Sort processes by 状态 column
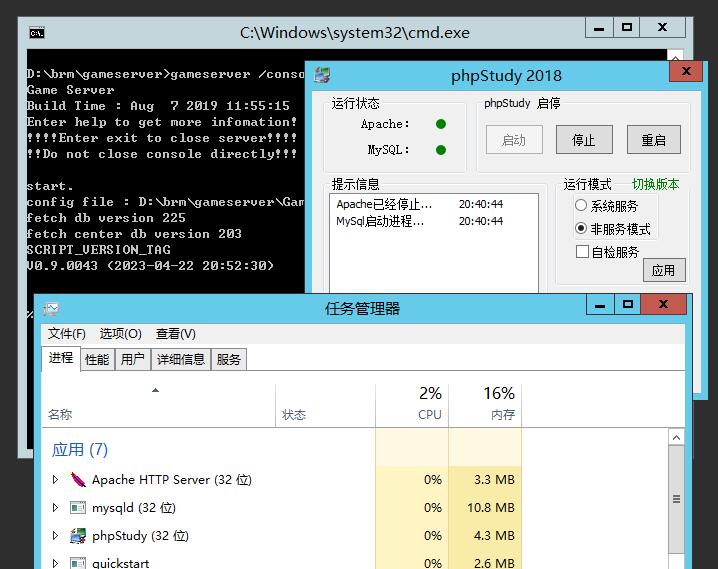This screenshot has height=569, width=718. click(x=325, y=405)
